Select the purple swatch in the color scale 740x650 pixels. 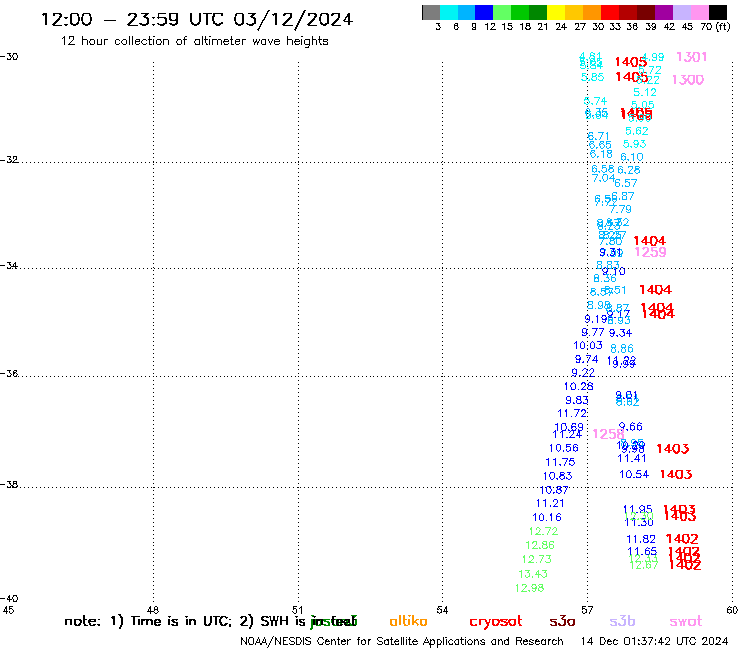click(664, 12)
